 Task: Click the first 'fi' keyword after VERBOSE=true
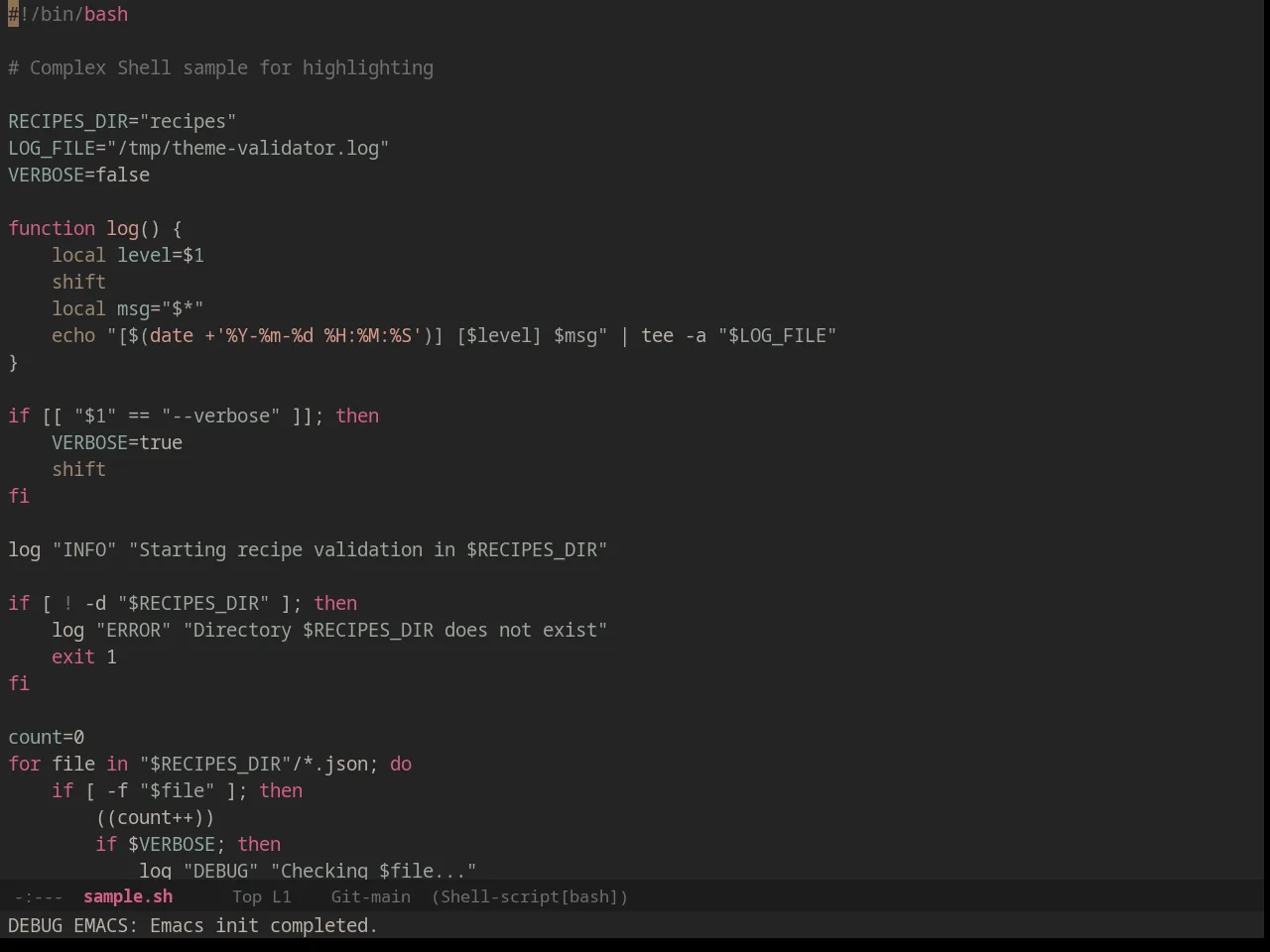tap(19, 496)
